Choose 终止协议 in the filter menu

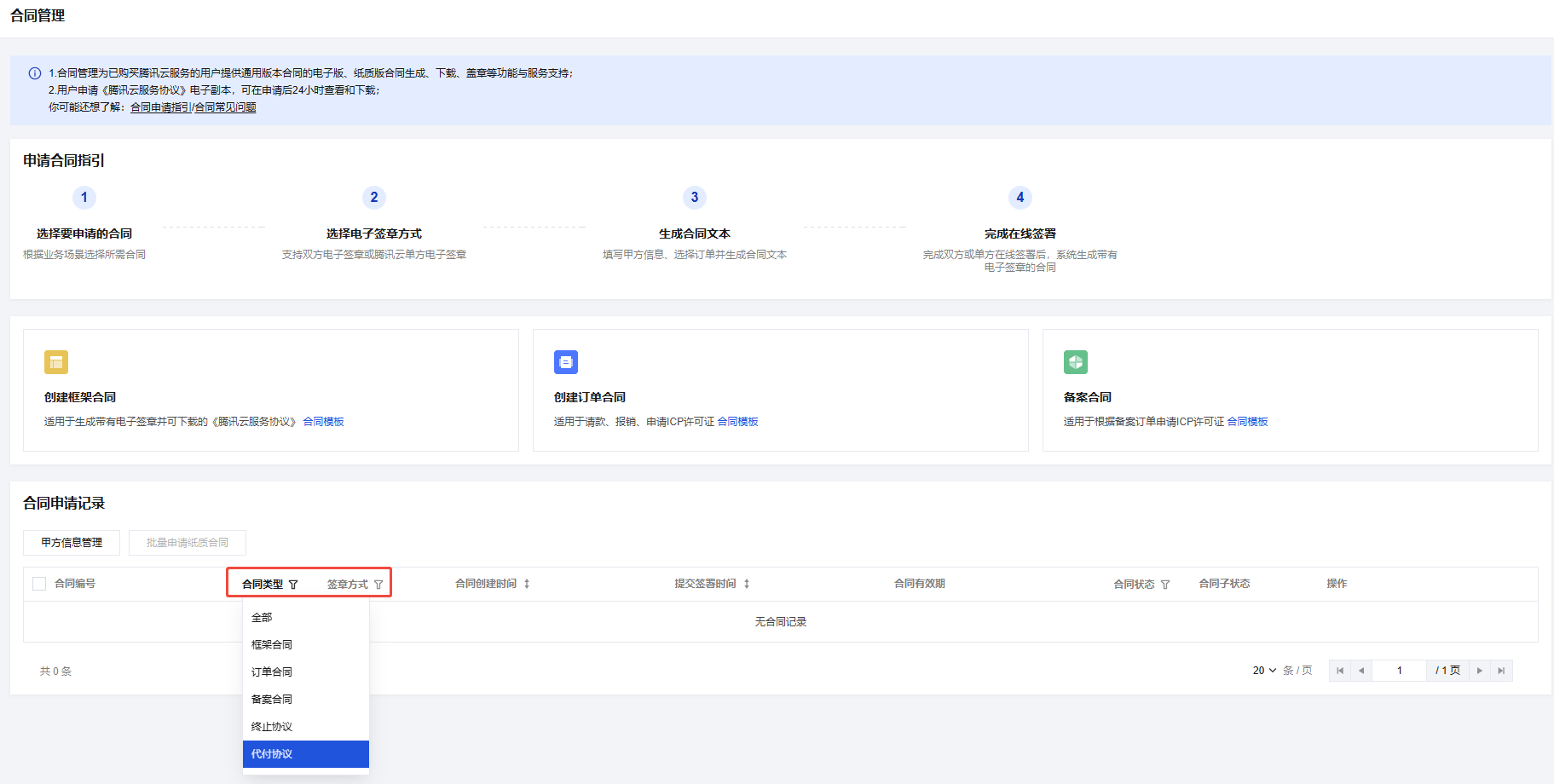(x=272, y=727)
